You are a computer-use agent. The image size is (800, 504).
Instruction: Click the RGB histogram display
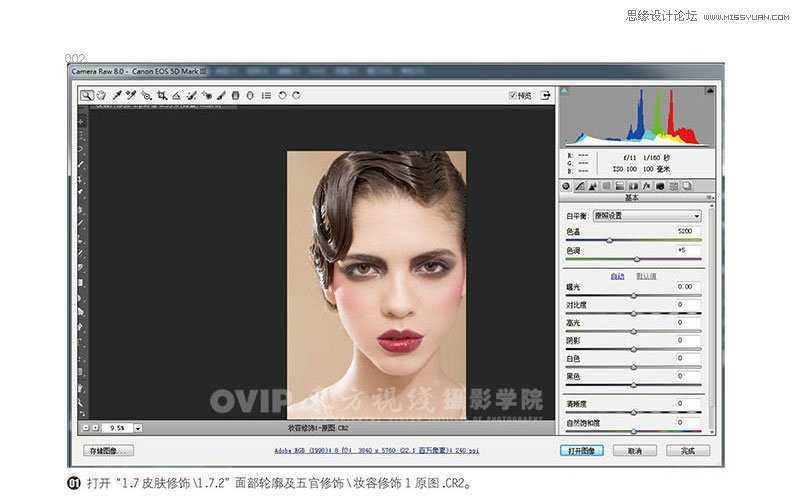coord(637,117)
